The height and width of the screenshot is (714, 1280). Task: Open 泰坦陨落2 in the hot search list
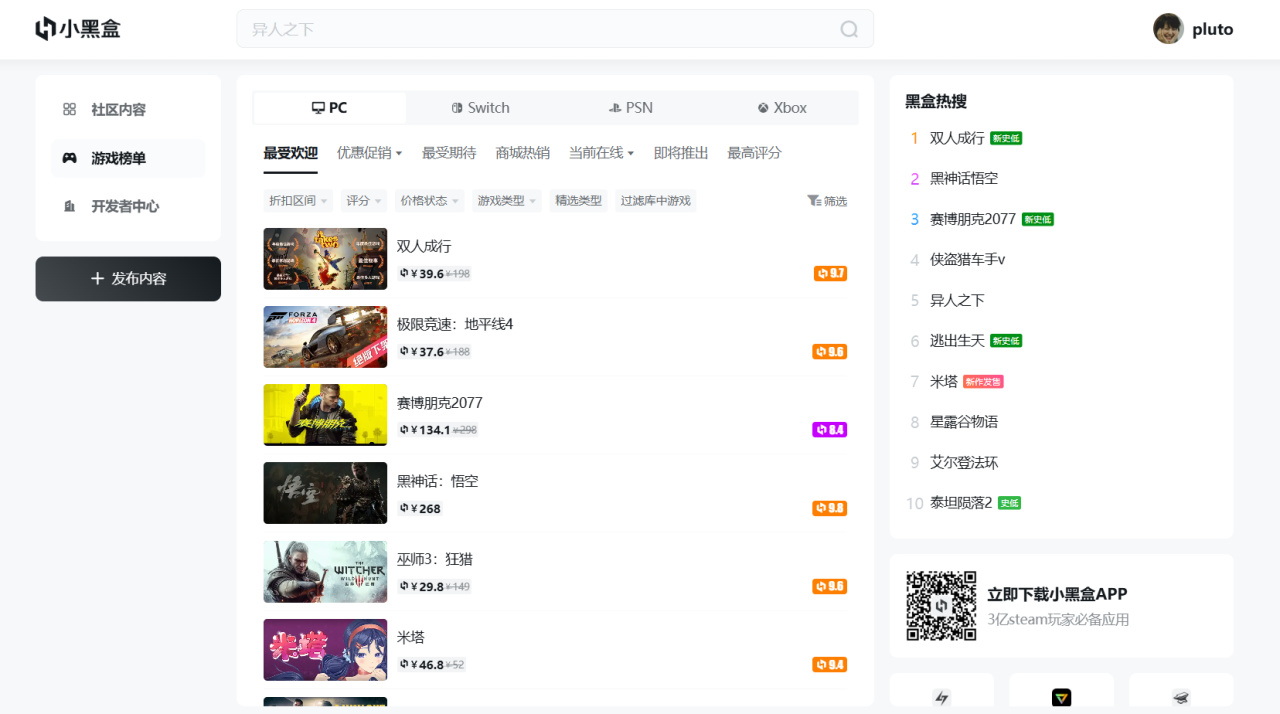[x=961, y=503]
